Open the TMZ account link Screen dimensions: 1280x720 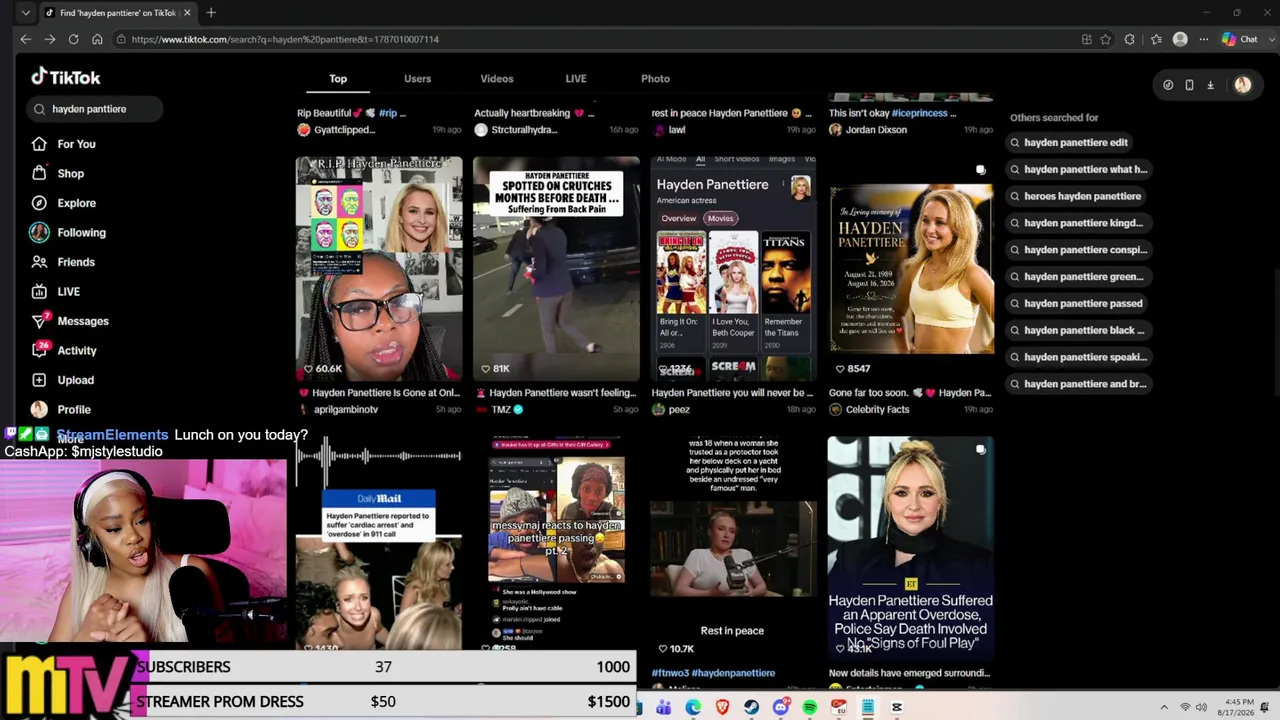tap(501, 410)
